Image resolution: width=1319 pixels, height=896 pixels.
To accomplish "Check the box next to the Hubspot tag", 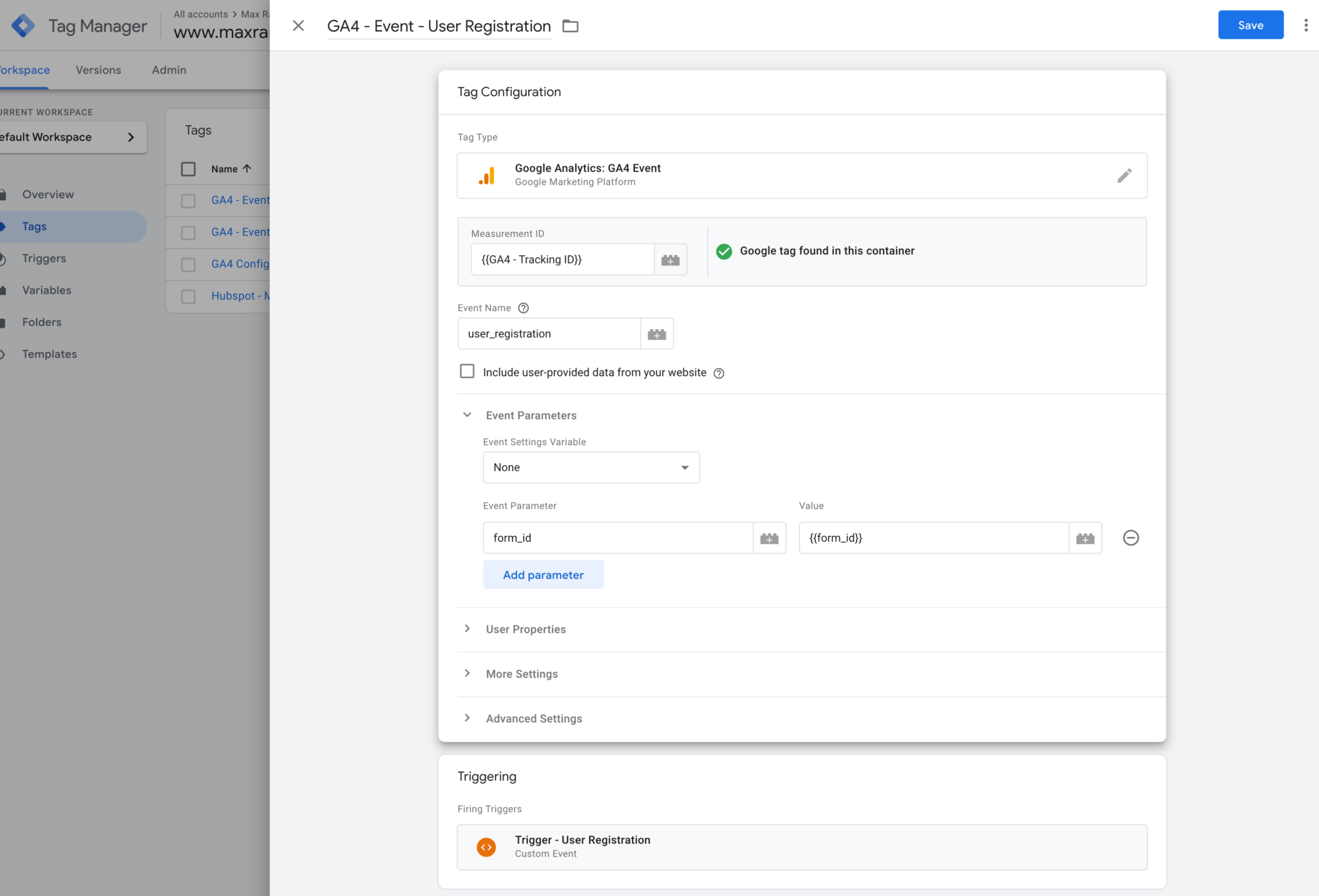I will pos(188,296).
